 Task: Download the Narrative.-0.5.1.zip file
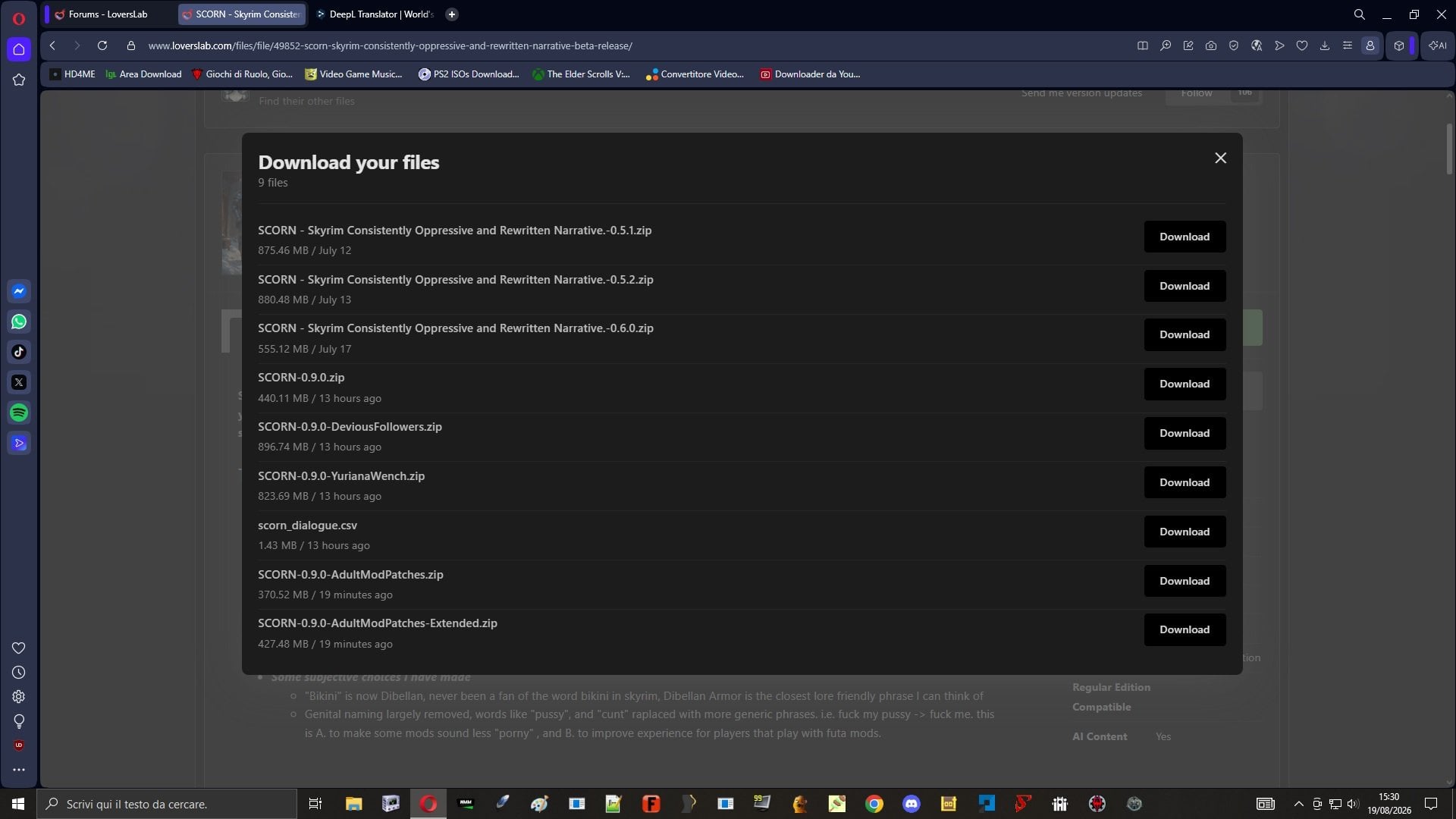tap(1185, 237)
